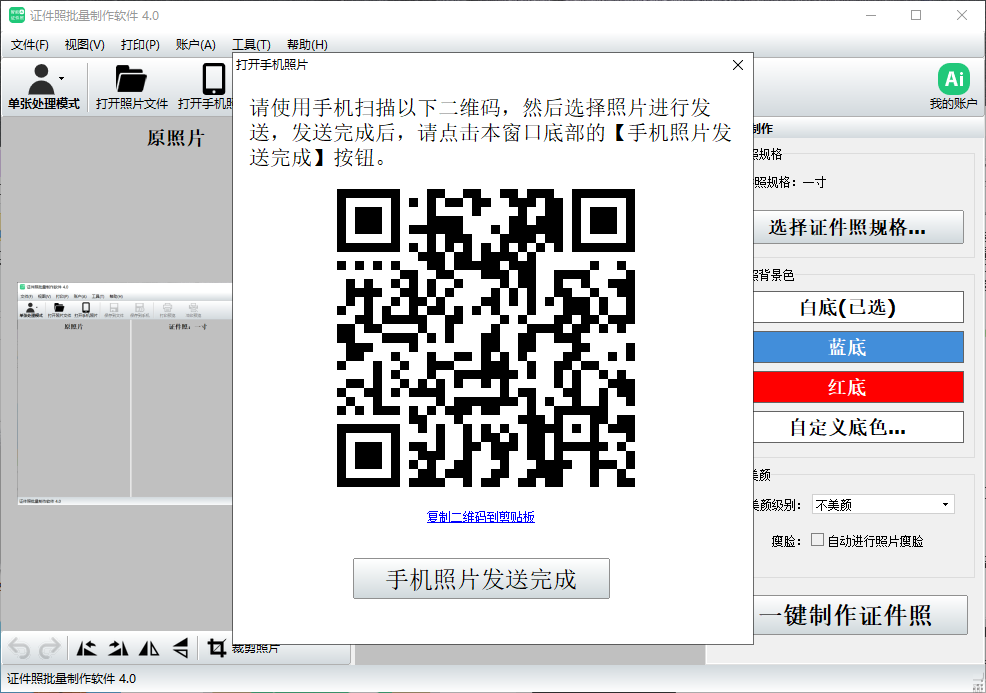Expand the processing mode dropdown arrow

point(62,79)
